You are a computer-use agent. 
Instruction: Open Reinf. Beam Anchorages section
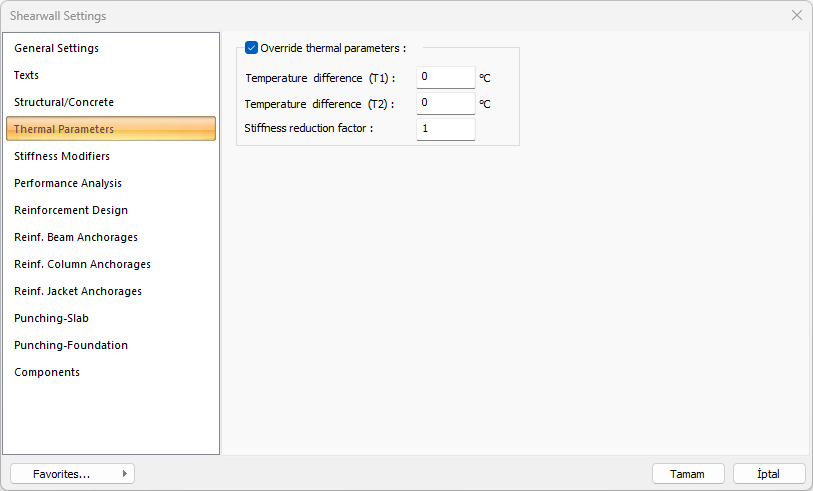tap(76, 237)
